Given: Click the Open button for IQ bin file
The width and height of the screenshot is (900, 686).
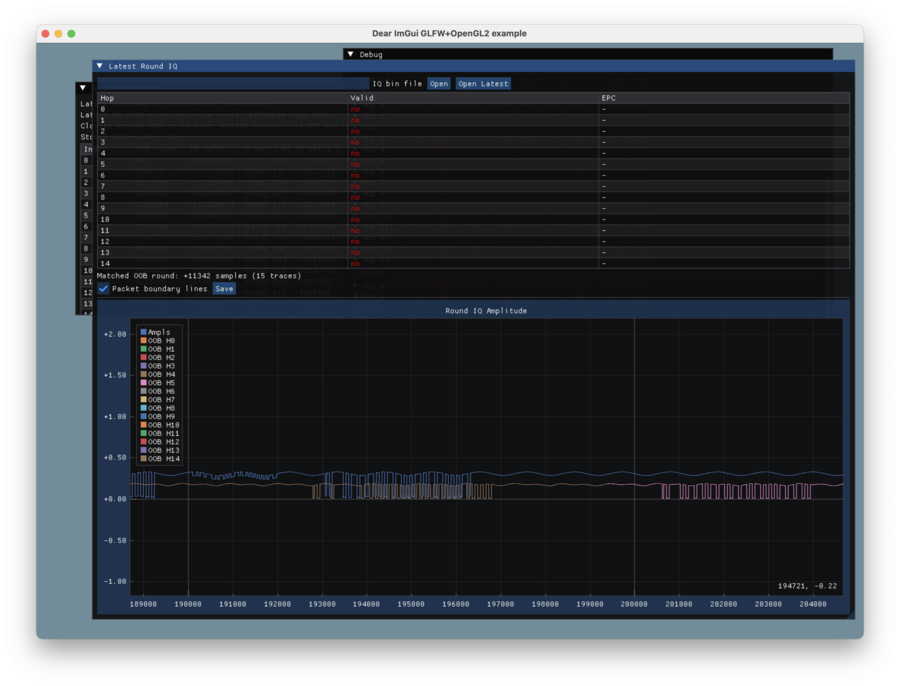Looking at the screenshot, I should tap(439, 84).
